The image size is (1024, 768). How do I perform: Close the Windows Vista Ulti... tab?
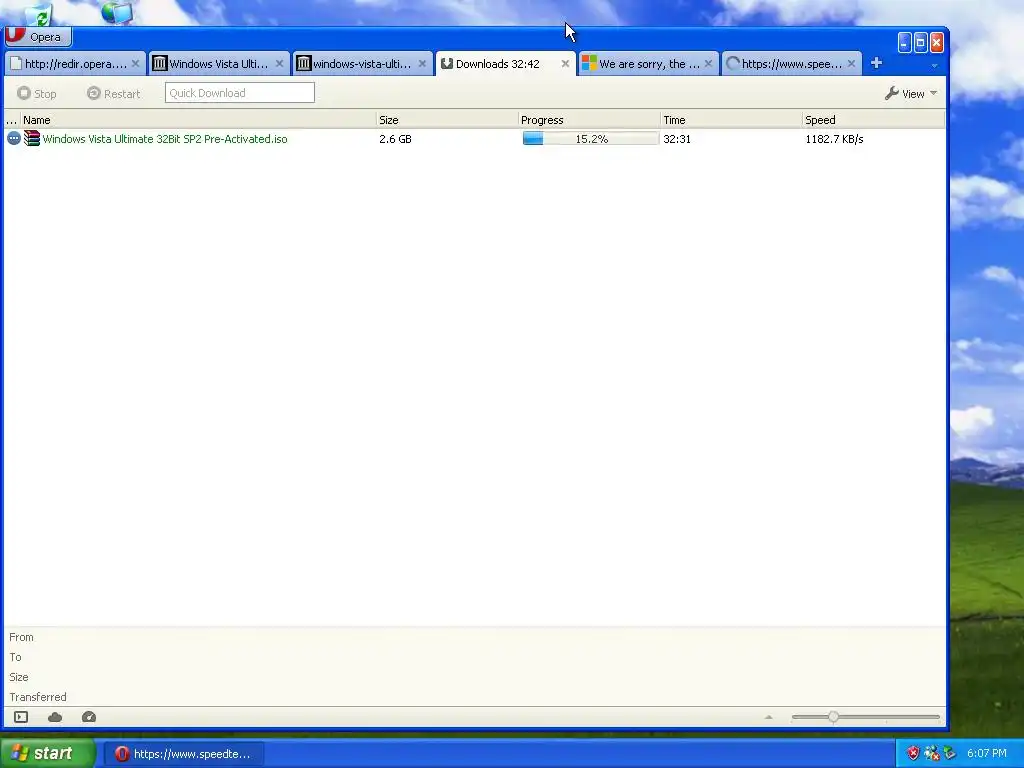(x=279, y=63)
